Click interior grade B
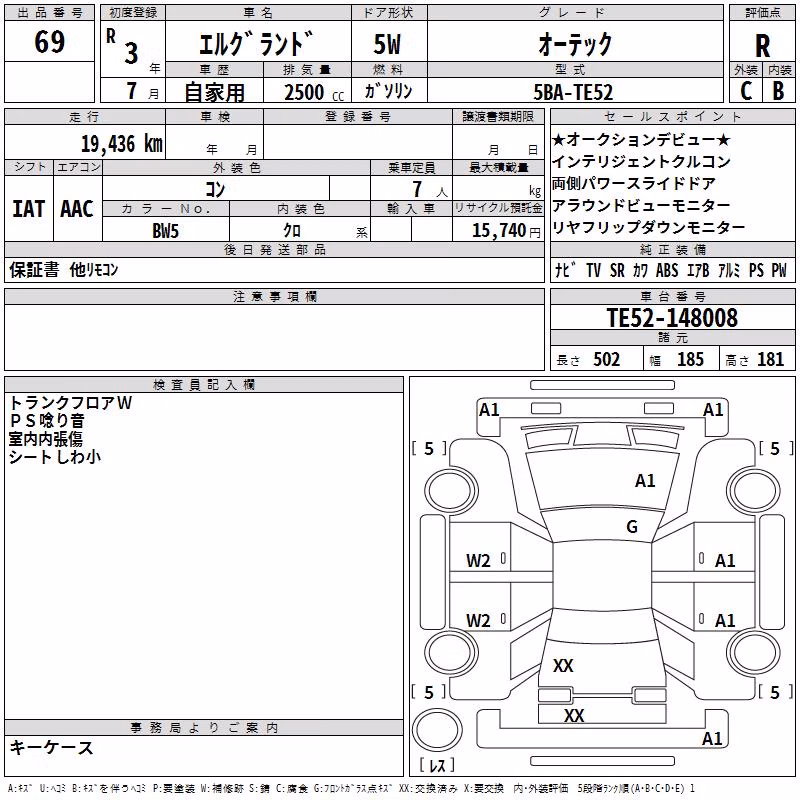 [779, 91]
